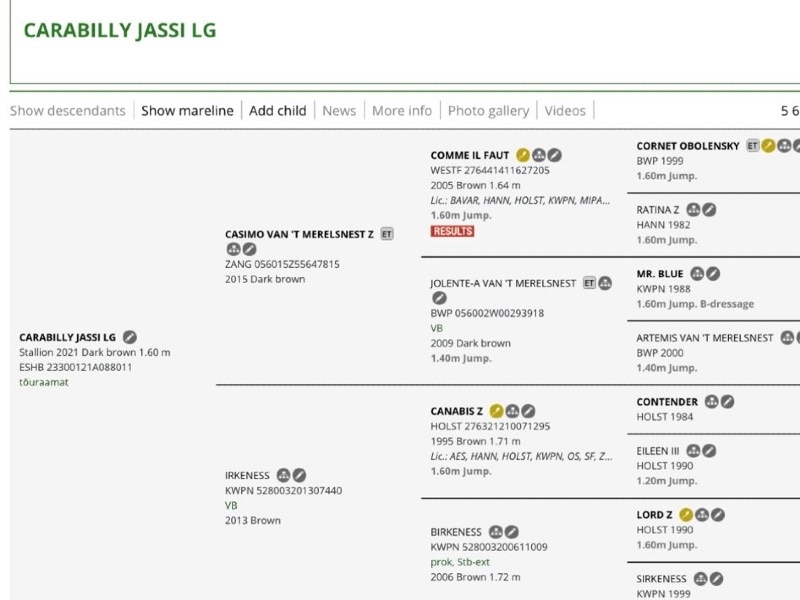Toggle Show descendants view
This screenshot has width=800, height=600.
click(x=65, y=111)
